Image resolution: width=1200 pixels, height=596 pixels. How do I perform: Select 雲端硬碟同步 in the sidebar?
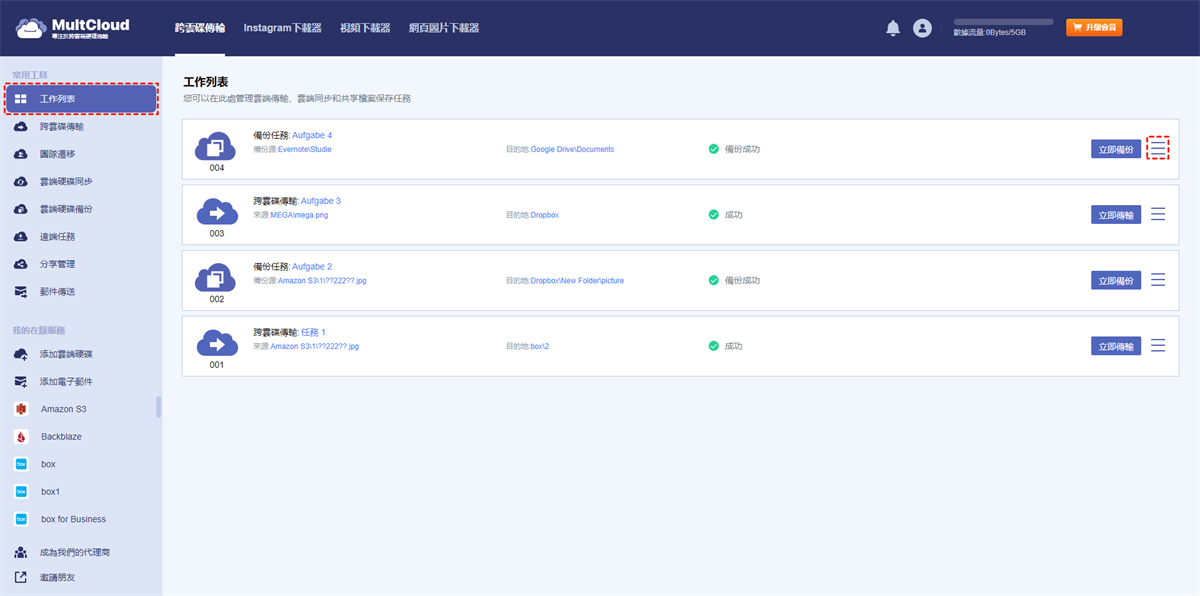point(66,182)
